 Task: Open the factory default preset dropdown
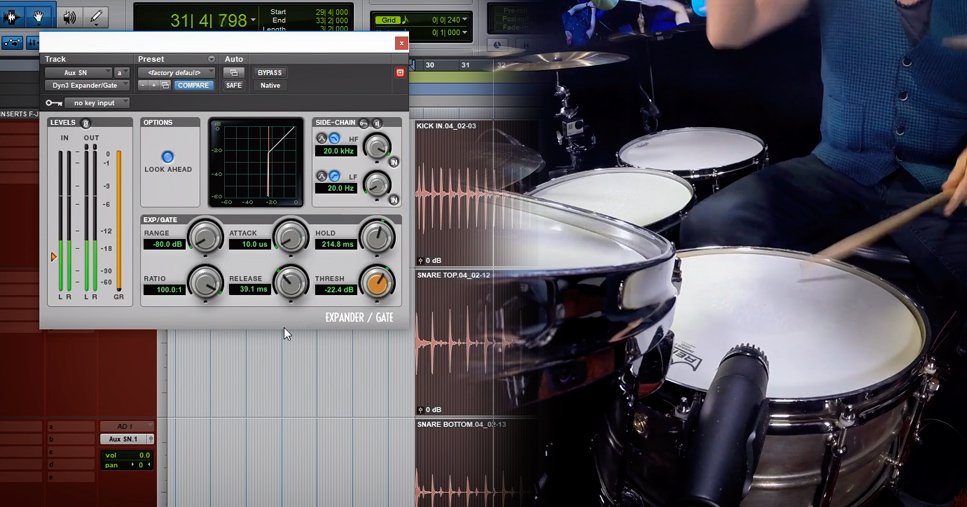(176, 72)
